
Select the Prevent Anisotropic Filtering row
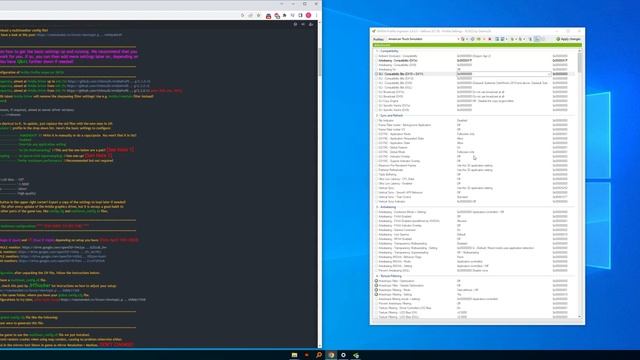point(475,303)
